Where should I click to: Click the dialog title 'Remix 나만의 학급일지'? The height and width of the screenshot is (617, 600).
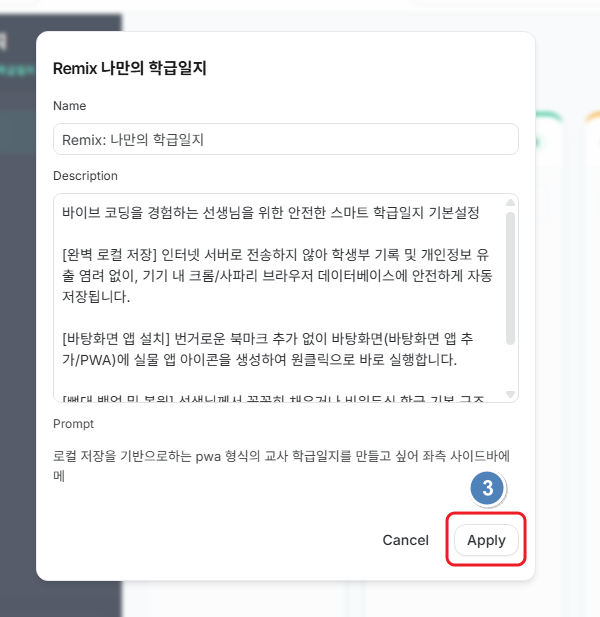(x=129, y=68)
